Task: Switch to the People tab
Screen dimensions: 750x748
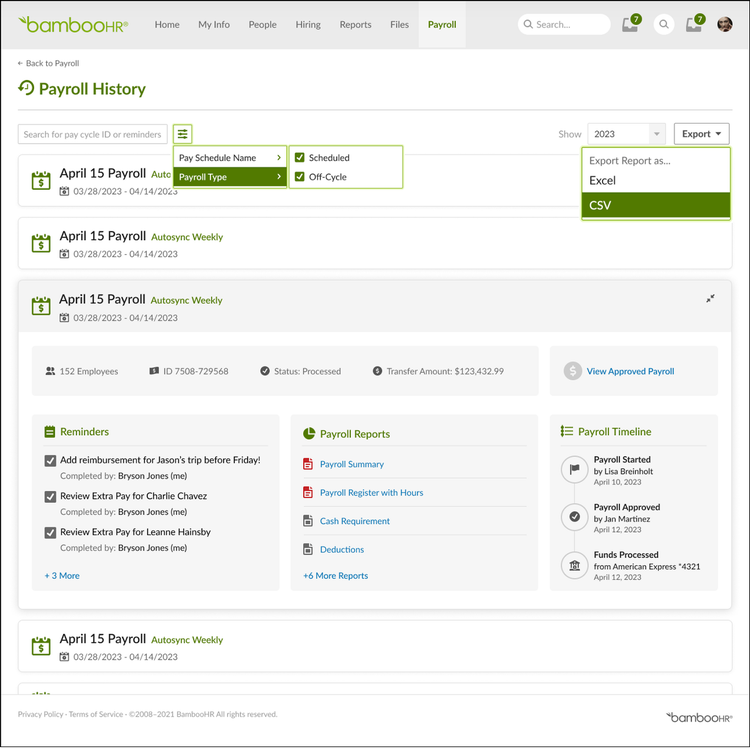Action: pyautogui.click(x=262, y=24)
